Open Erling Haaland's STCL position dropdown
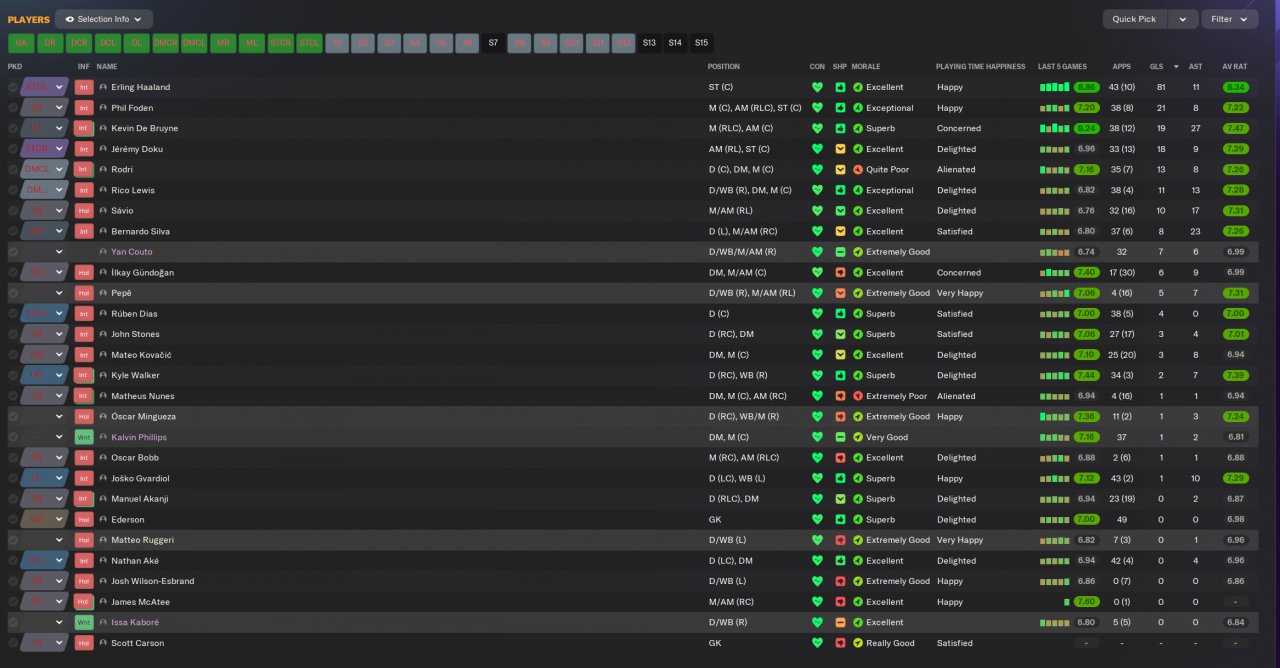This screenshot has width=1280, height=668. coord(44,87)
